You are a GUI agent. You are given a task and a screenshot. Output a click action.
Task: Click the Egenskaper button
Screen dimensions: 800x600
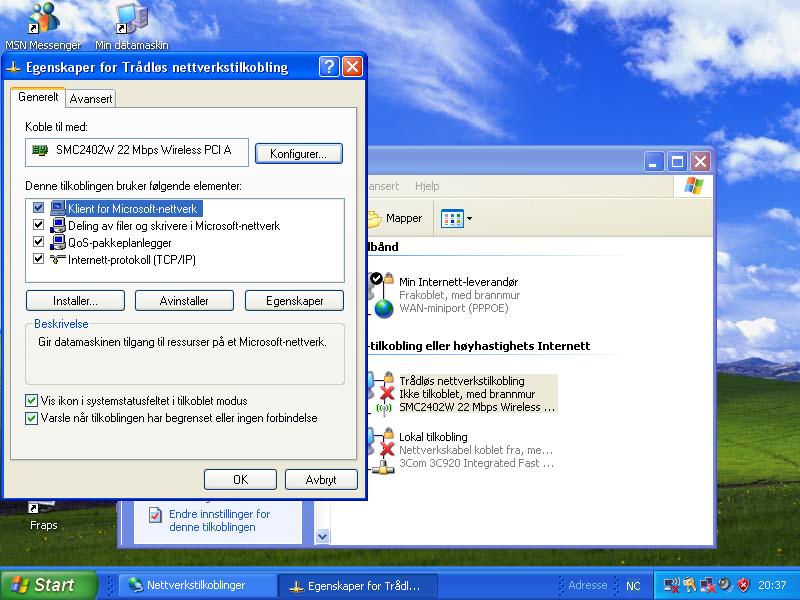pos(294,301)
